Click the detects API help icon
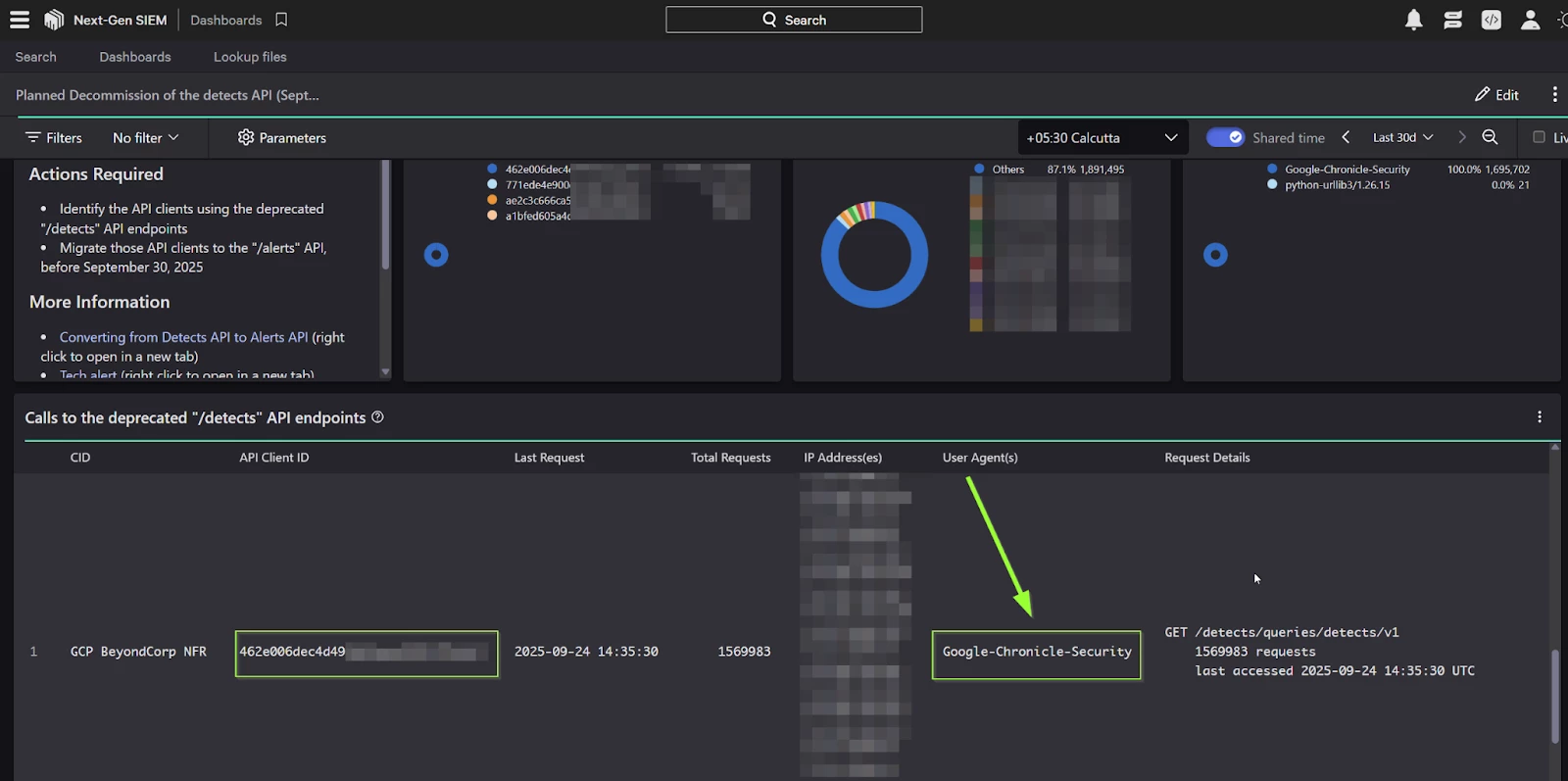The image size is (1568, 781). click(x=378, y=417)
